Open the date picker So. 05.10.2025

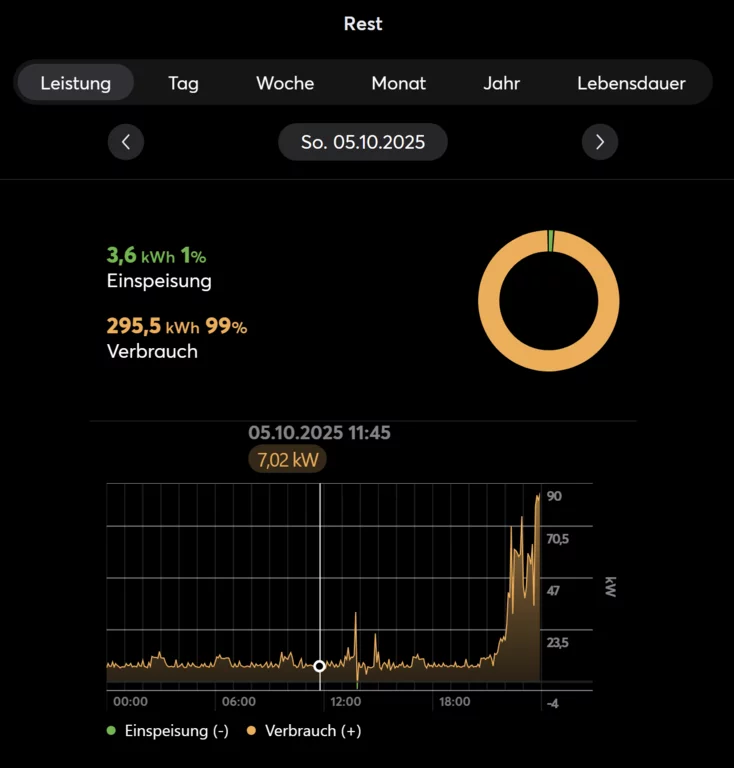(362, 142)
